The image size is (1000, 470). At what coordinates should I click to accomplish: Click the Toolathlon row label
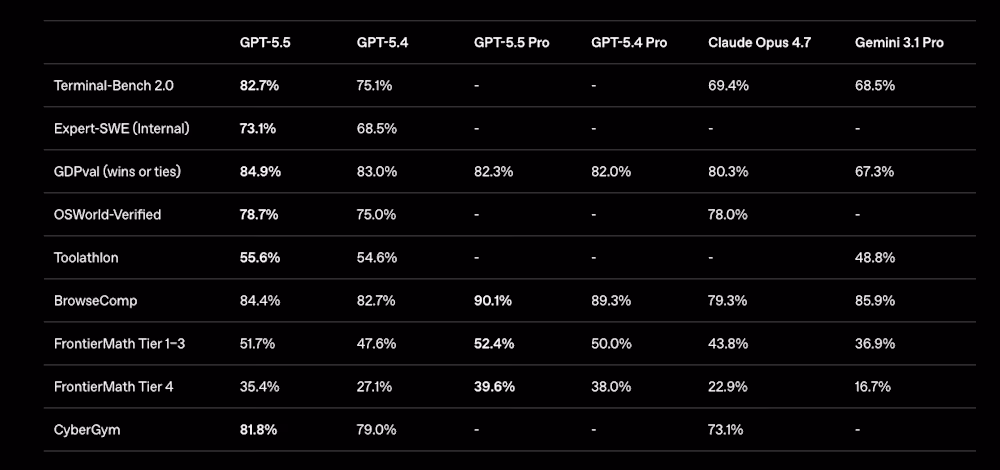(x=86, y=258)
